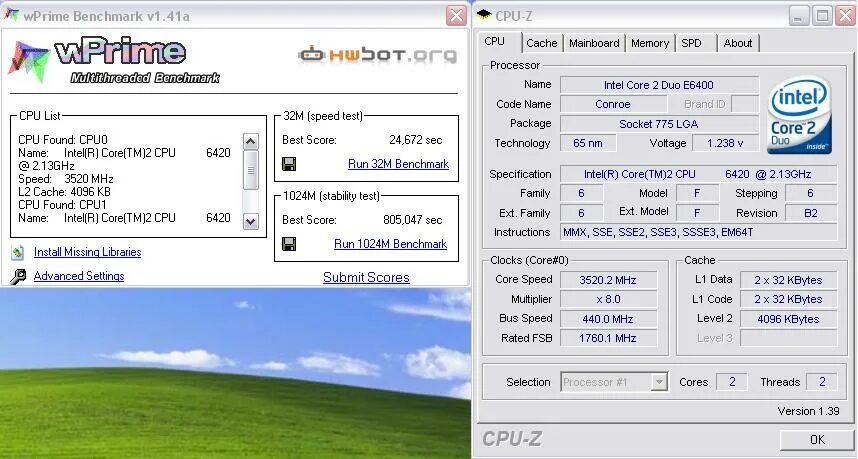858x459 pixels.
Task: Click the Advanced Settings wrench icon
Action: (x=18, y=276)
